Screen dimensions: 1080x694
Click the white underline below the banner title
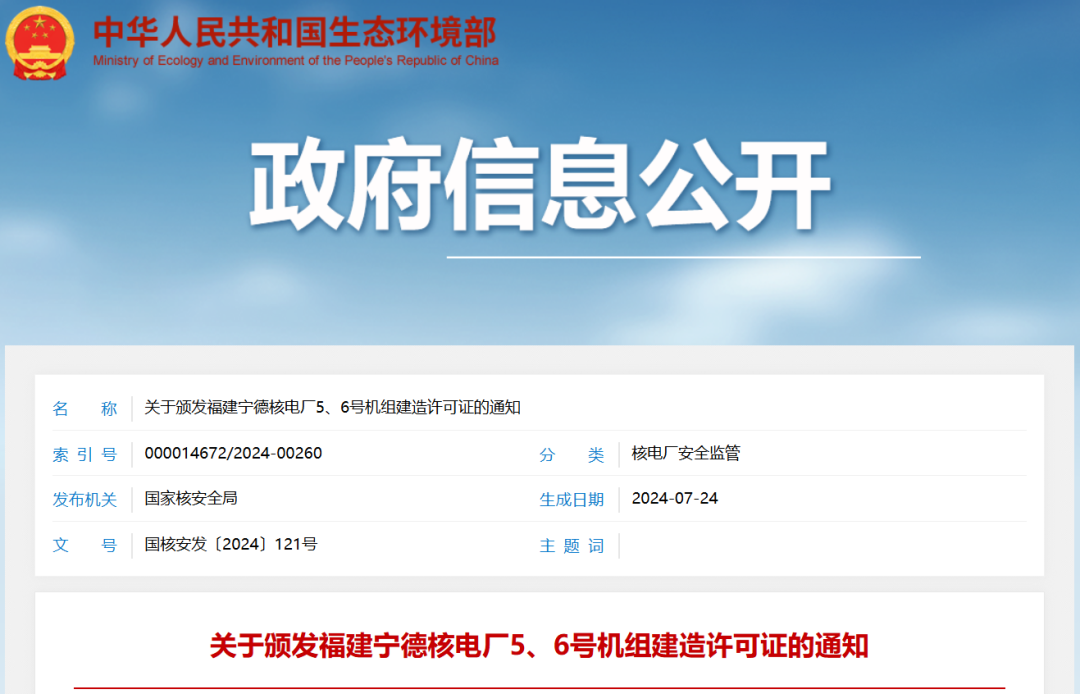[683, 257]
